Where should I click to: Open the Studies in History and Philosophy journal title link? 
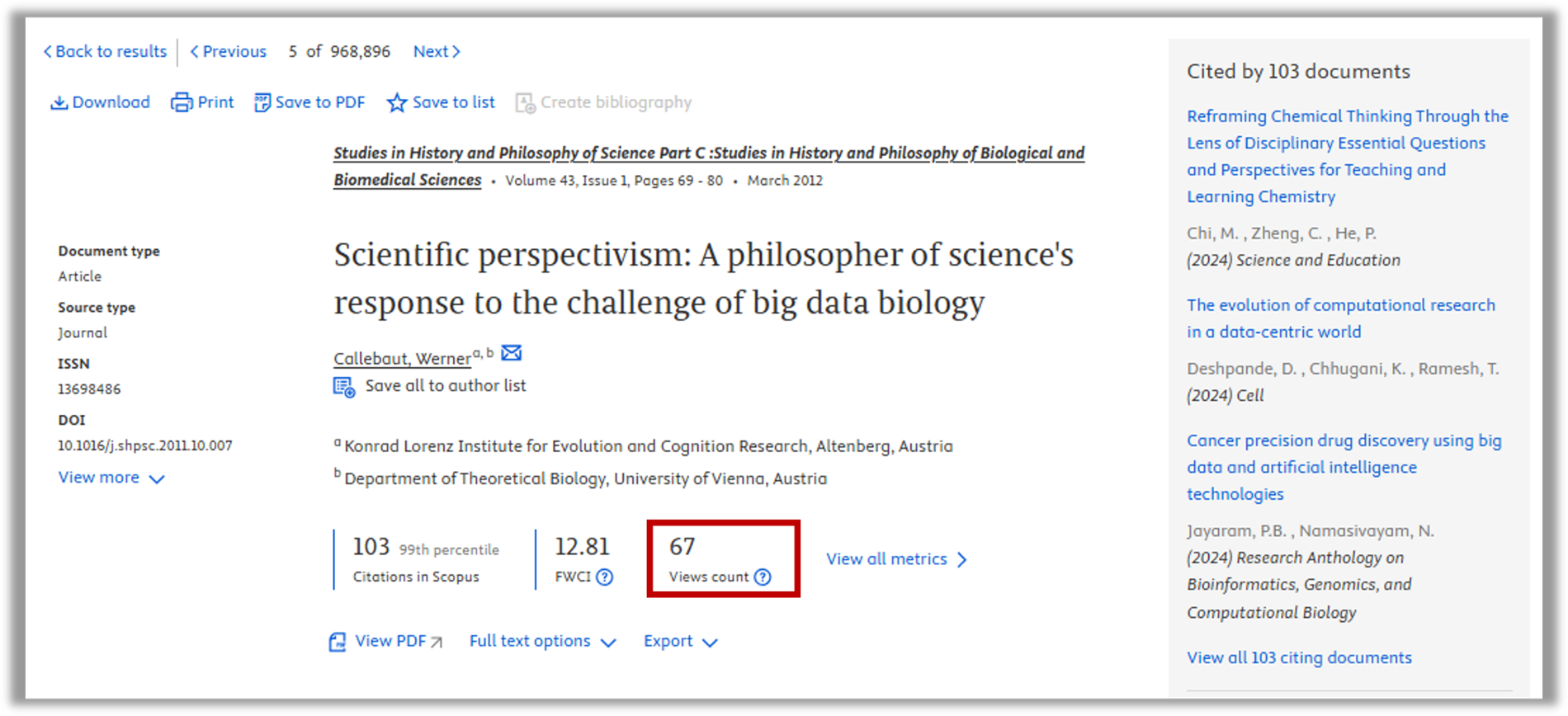tap(709, 166)
